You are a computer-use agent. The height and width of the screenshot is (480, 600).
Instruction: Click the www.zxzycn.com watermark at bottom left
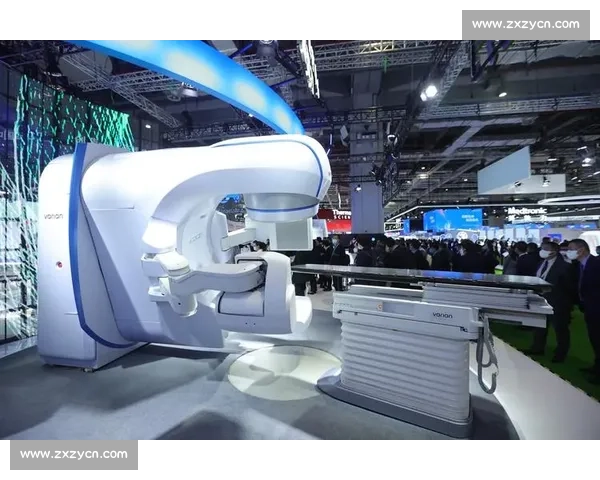click(75, 455)
